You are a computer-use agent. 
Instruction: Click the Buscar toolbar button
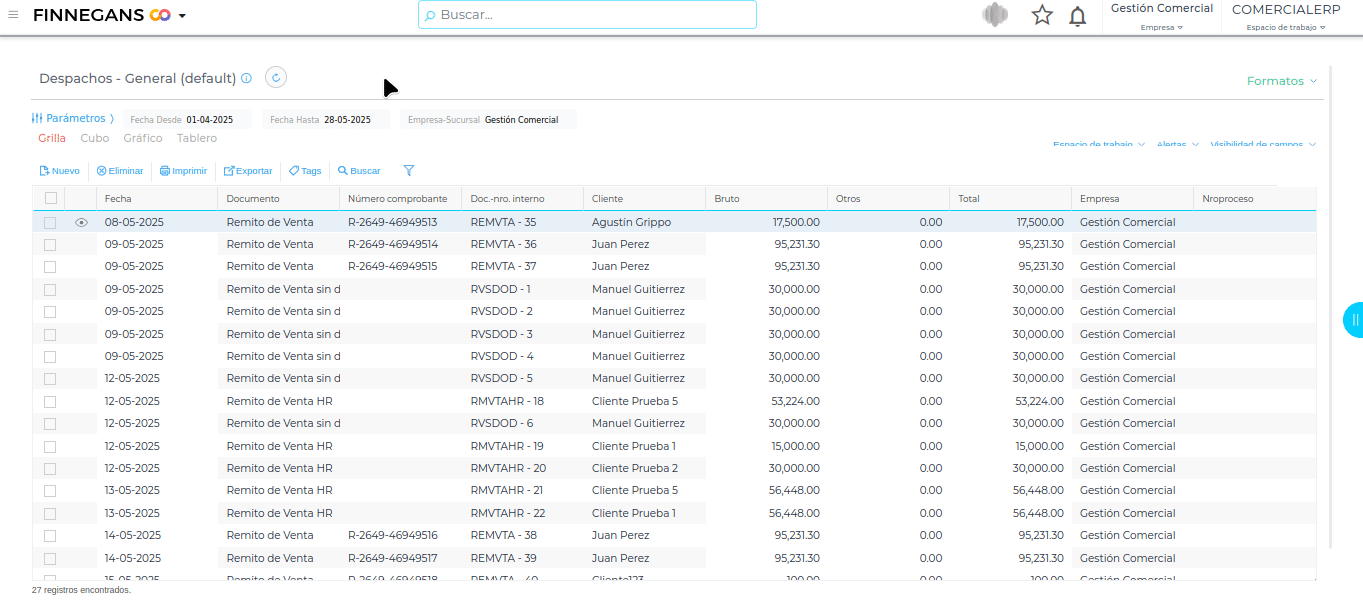click(359, 171)
